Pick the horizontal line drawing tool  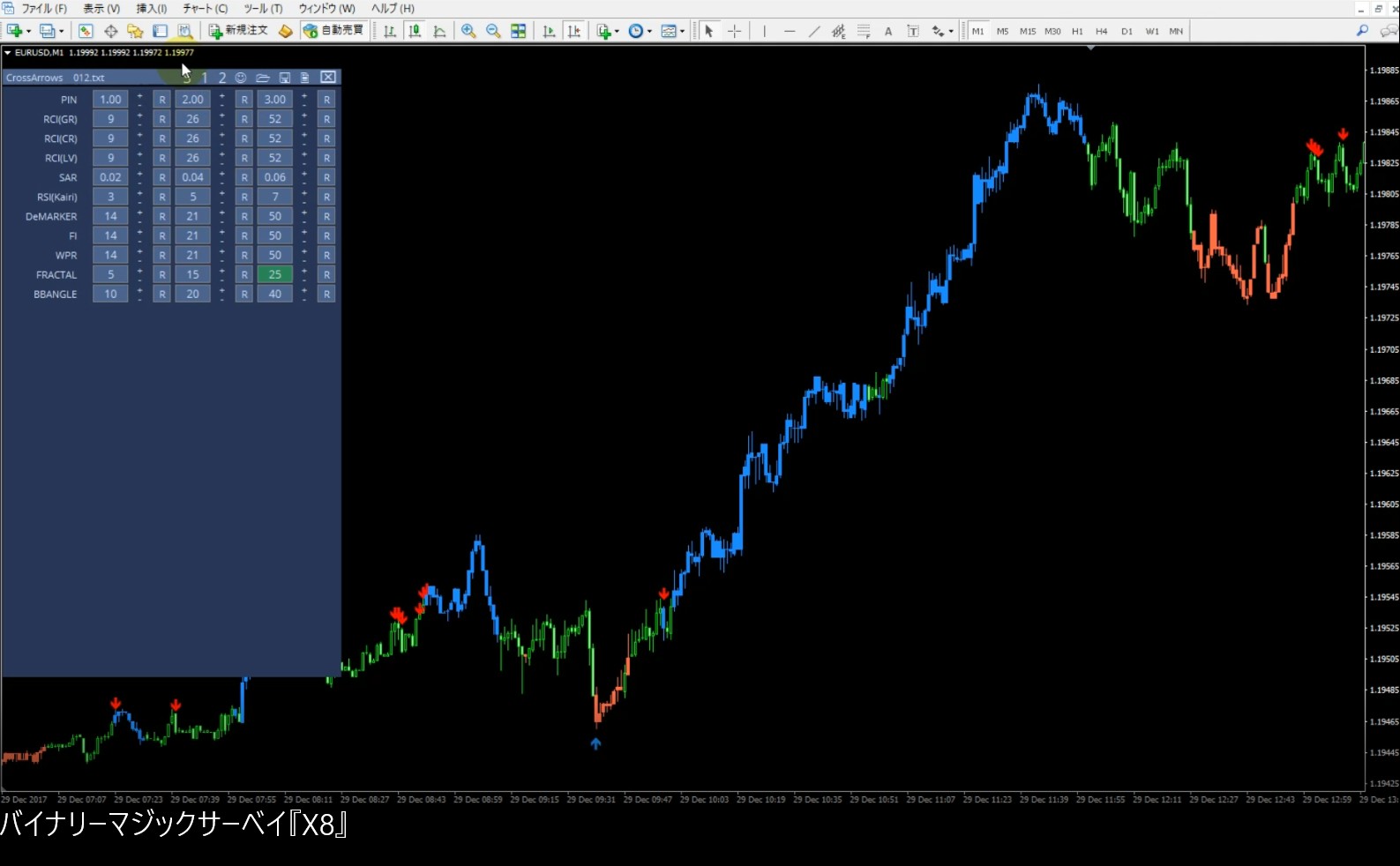[x=789, y=31]
